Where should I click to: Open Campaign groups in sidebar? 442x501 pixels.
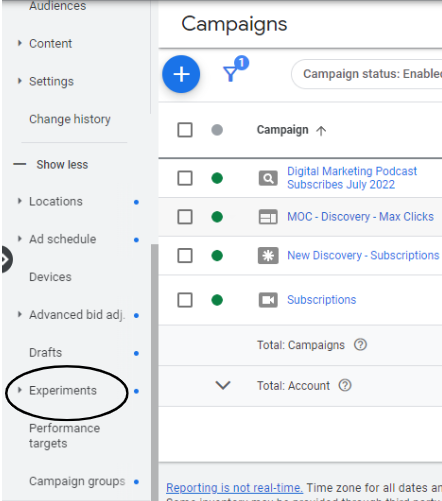point(77,481)
